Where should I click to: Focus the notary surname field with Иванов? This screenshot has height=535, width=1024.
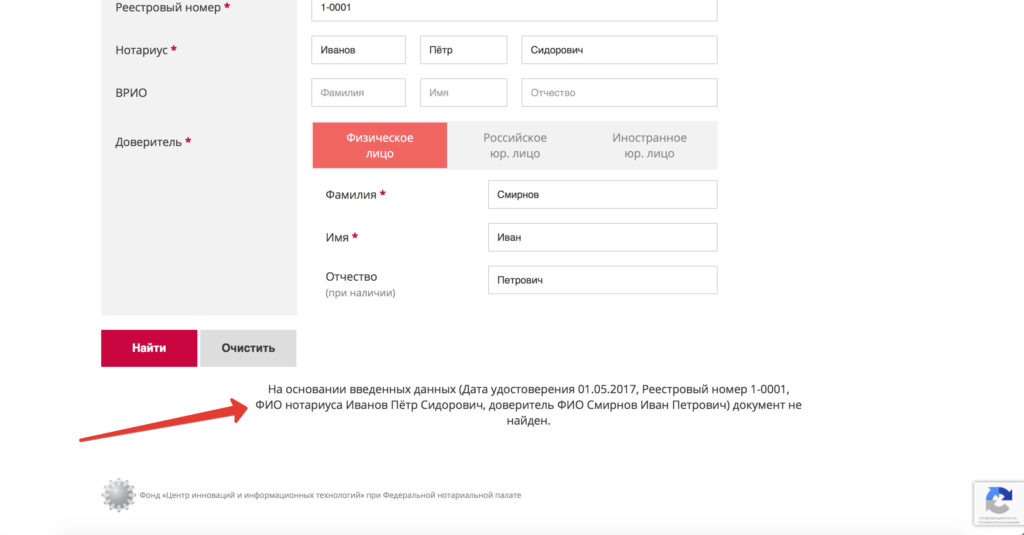pyautogui.click(x=359, y=50)
